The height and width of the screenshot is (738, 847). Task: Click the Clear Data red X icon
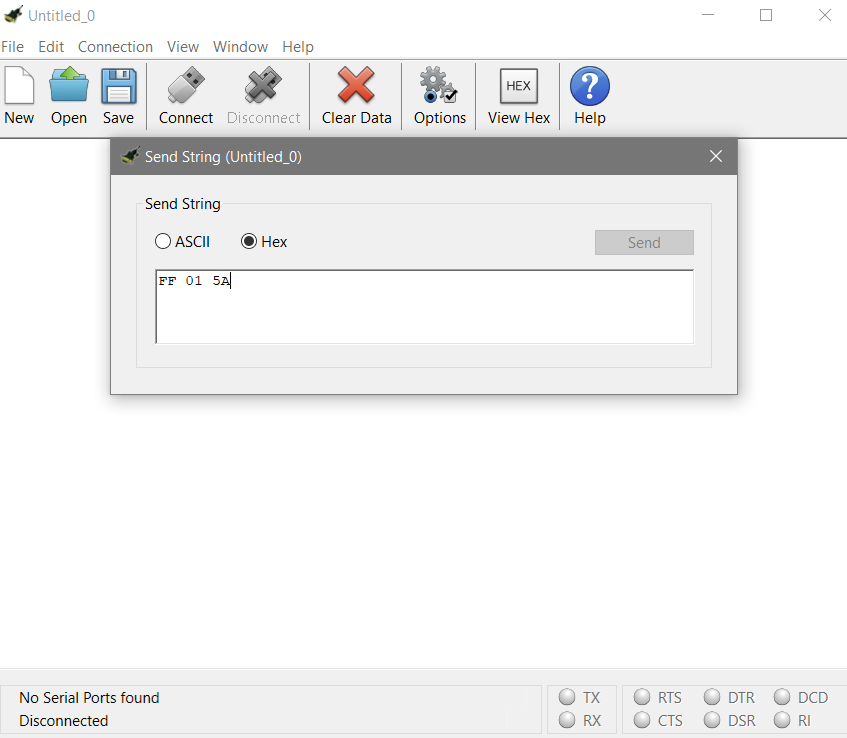coord(356,87)
